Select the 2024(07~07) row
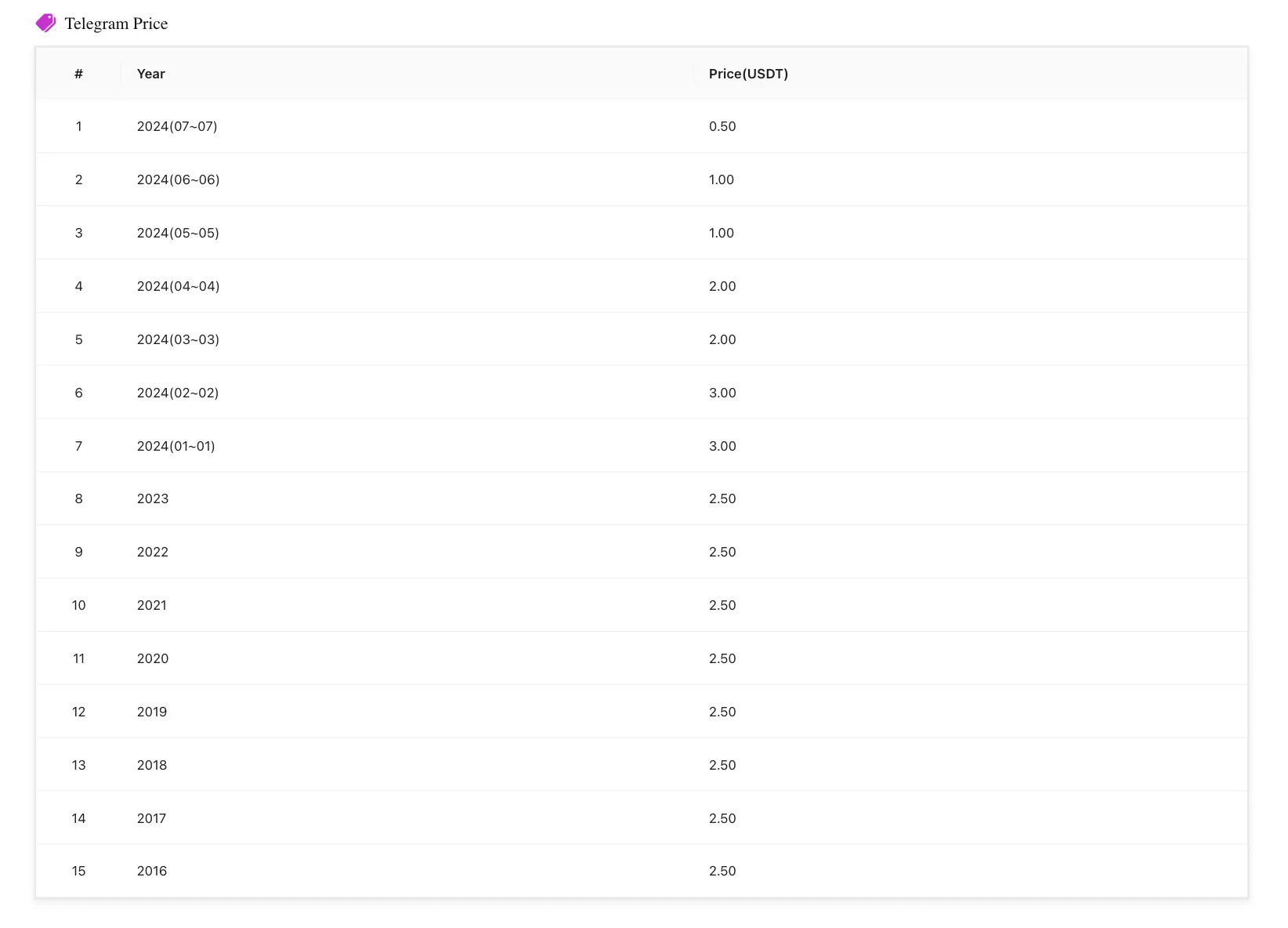1288x928 pixels. tap(642, 126)
